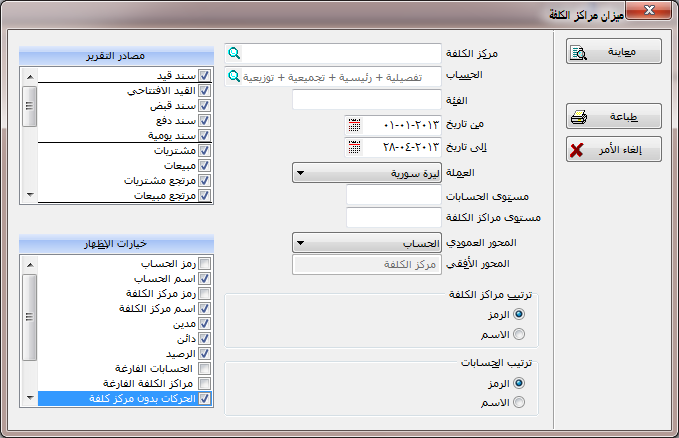The width and height of the screenshot is (679, 438).
Task: Select الرمز radio under ترتيب الحسابات
Action: coord(518,382)
